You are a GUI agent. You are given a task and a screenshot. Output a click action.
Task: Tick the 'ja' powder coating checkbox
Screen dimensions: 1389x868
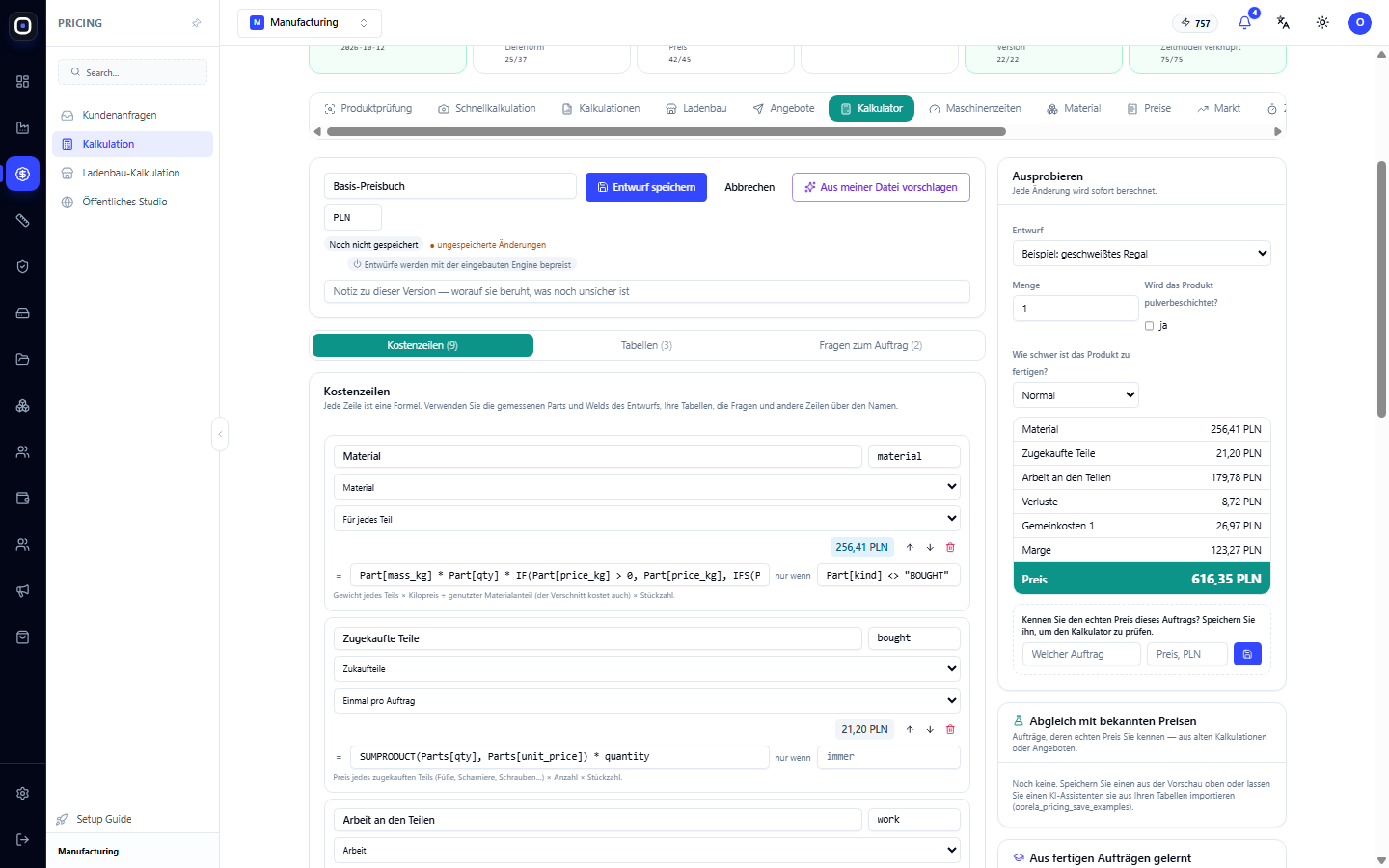point(1149,326)
